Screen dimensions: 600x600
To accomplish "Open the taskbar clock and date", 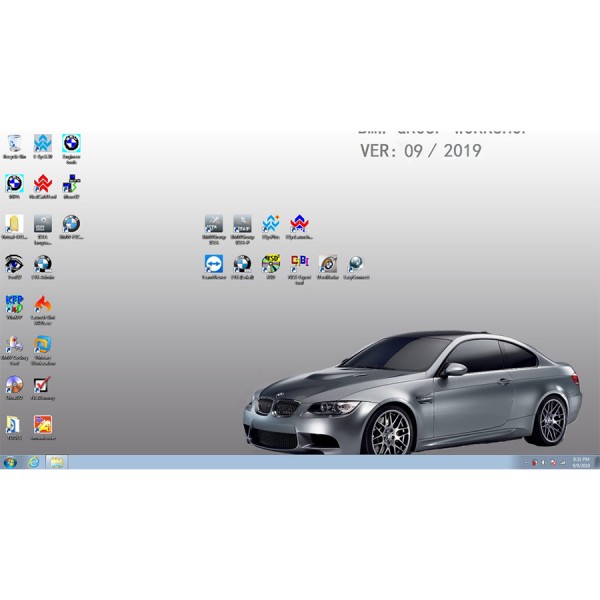I will pyautogui.click(x=581, y=462).
